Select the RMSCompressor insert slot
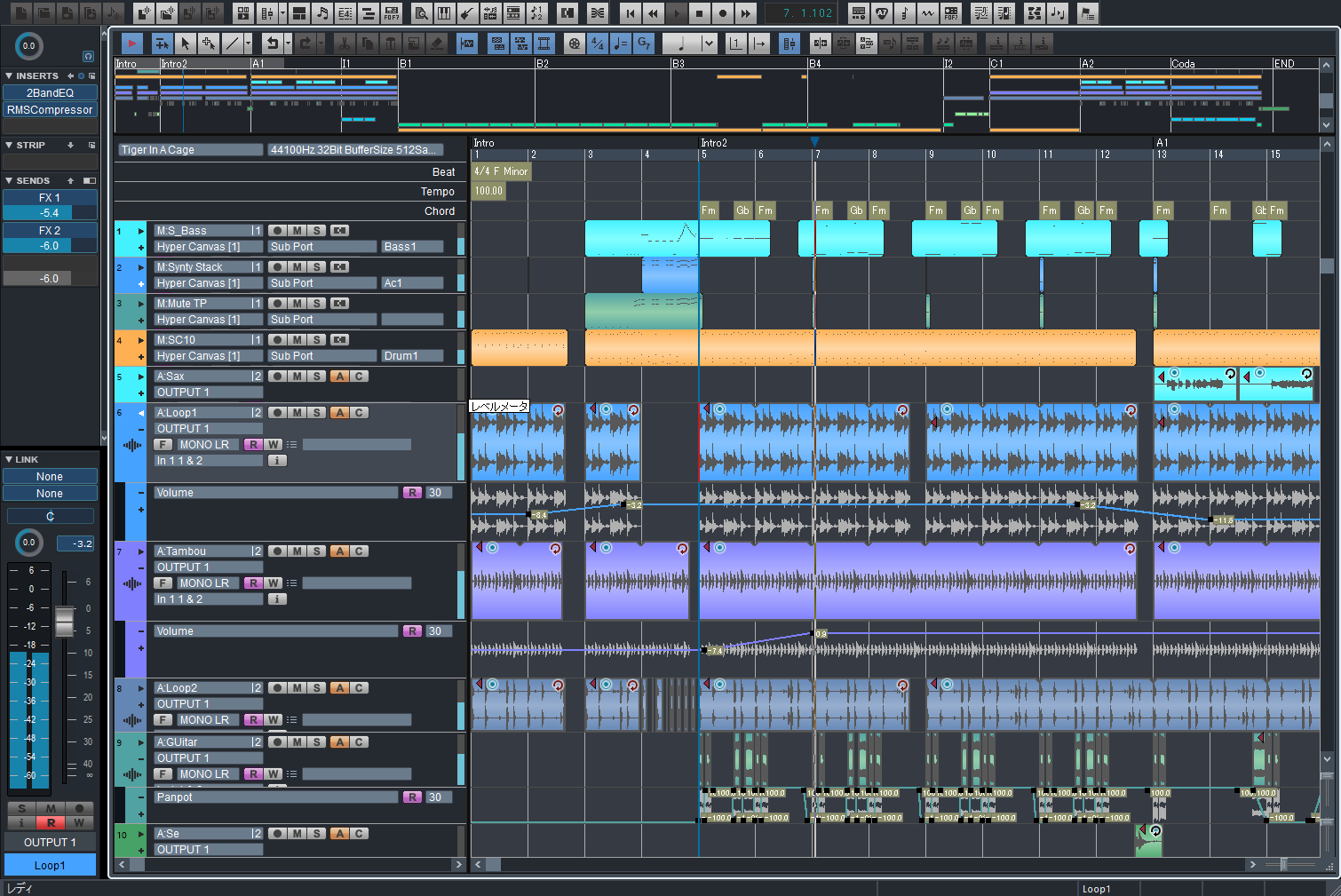The image size is (1341, 896). 50,110
